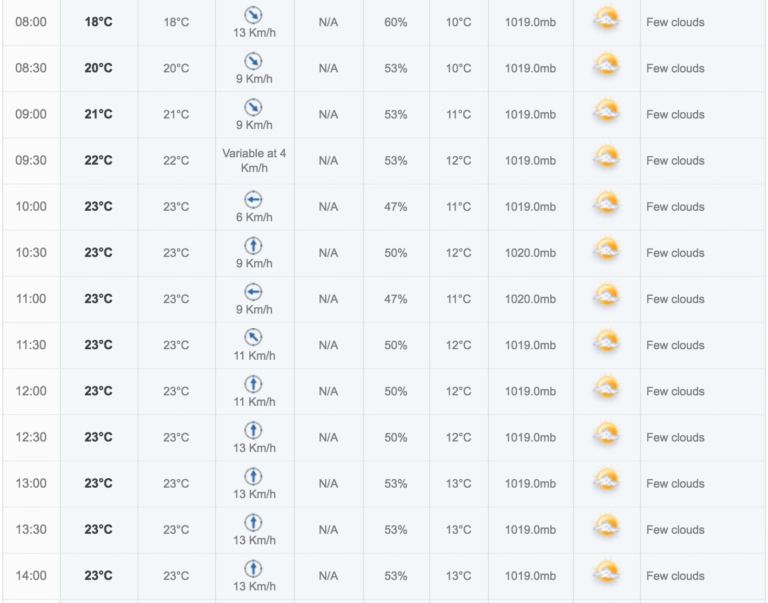Click 'Variable at 4 Km/h' wind text
The height and width of the screenshot is (603, 768).
254,161
